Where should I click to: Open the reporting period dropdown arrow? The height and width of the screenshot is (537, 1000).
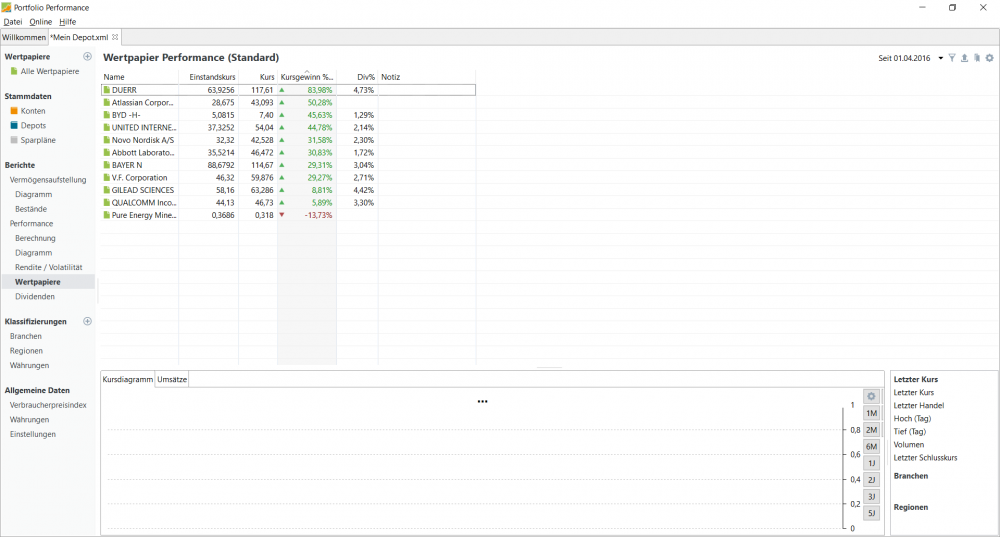(x=941, y=58)
